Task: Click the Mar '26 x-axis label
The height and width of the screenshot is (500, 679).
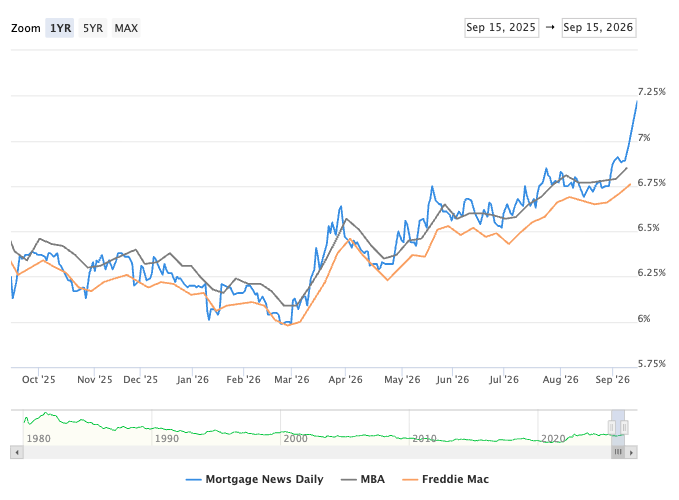Action: (x=291, y=380)
